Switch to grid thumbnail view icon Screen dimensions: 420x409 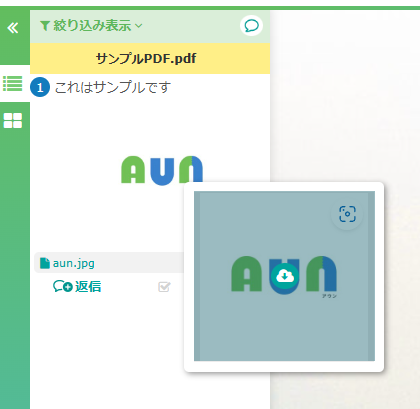pos(13,120)
